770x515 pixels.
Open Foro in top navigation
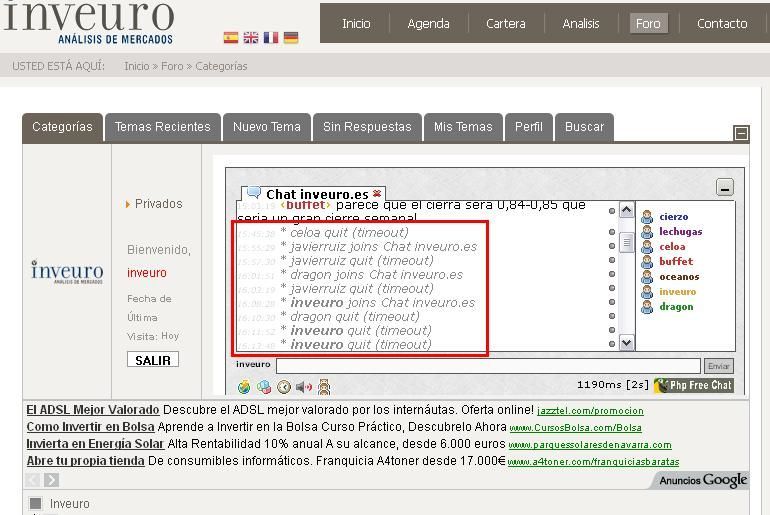(648, 24)
